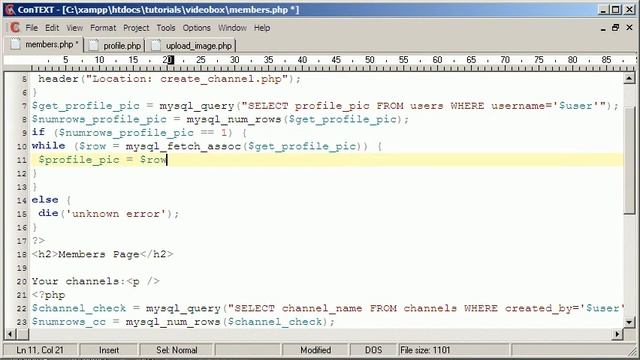Restore the inner document window
Viewport: 640px width, 360px height.
coord(616,28)
